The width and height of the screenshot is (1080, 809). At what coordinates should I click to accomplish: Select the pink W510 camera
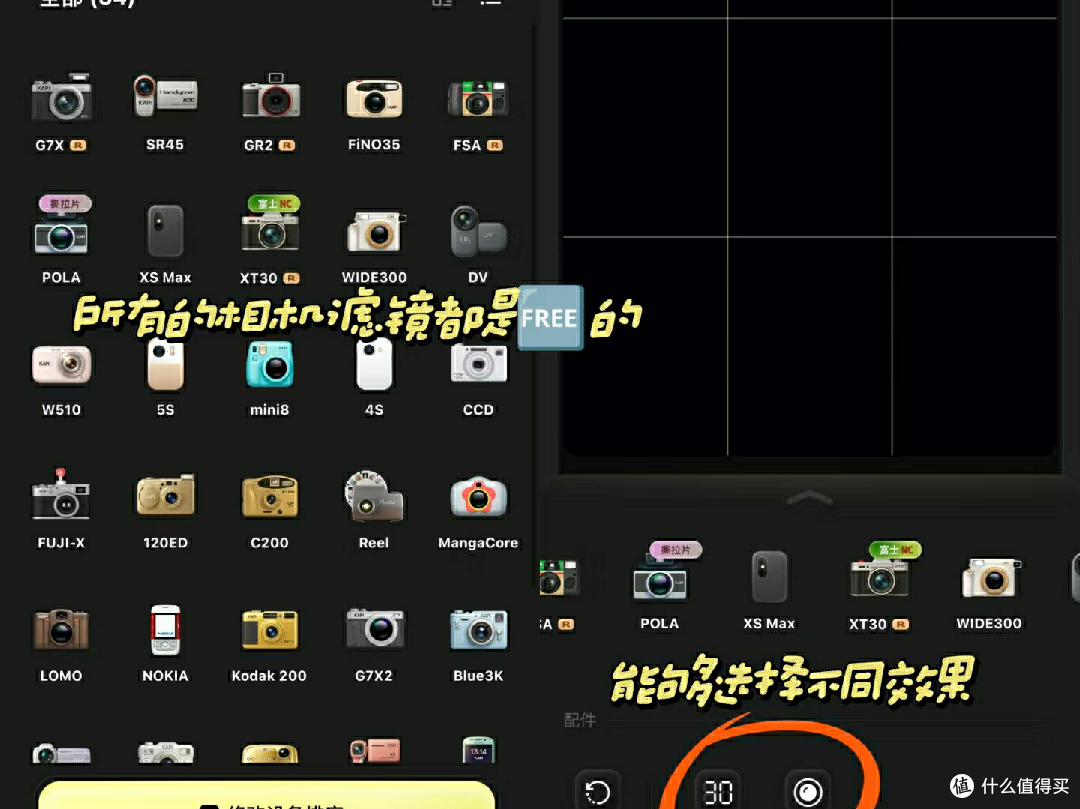click(x=61, y=379)
